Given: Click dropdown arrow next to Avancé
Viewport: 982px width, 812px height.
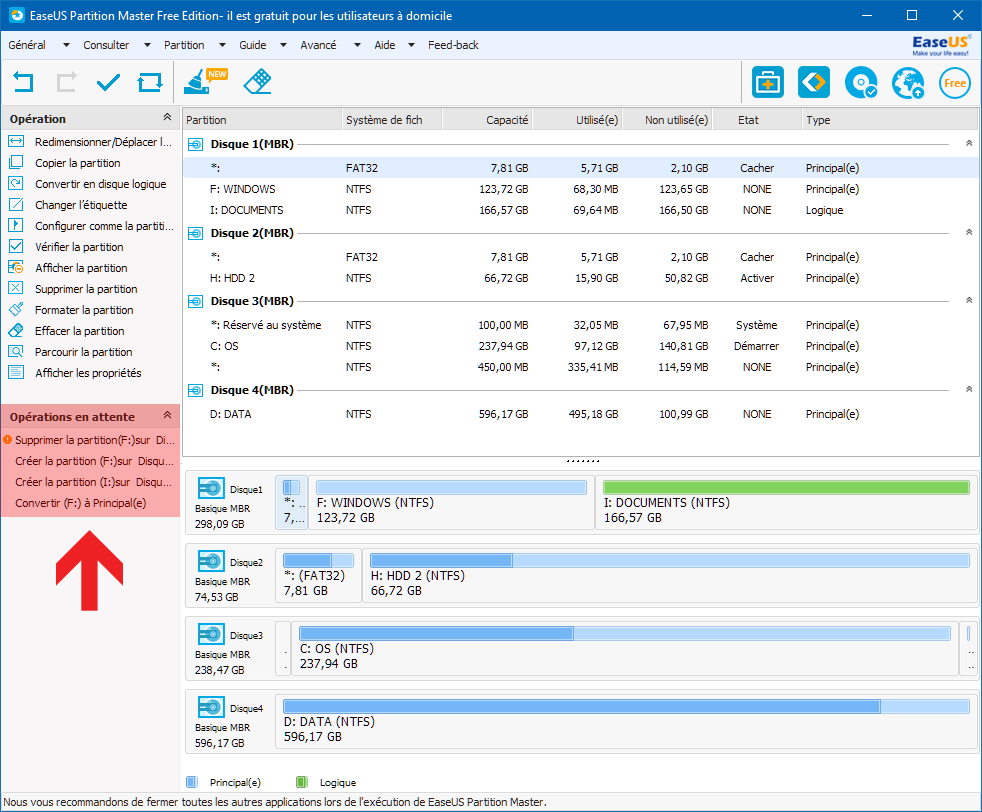Looking at the screenshot, I should click(x=357, y=45).
